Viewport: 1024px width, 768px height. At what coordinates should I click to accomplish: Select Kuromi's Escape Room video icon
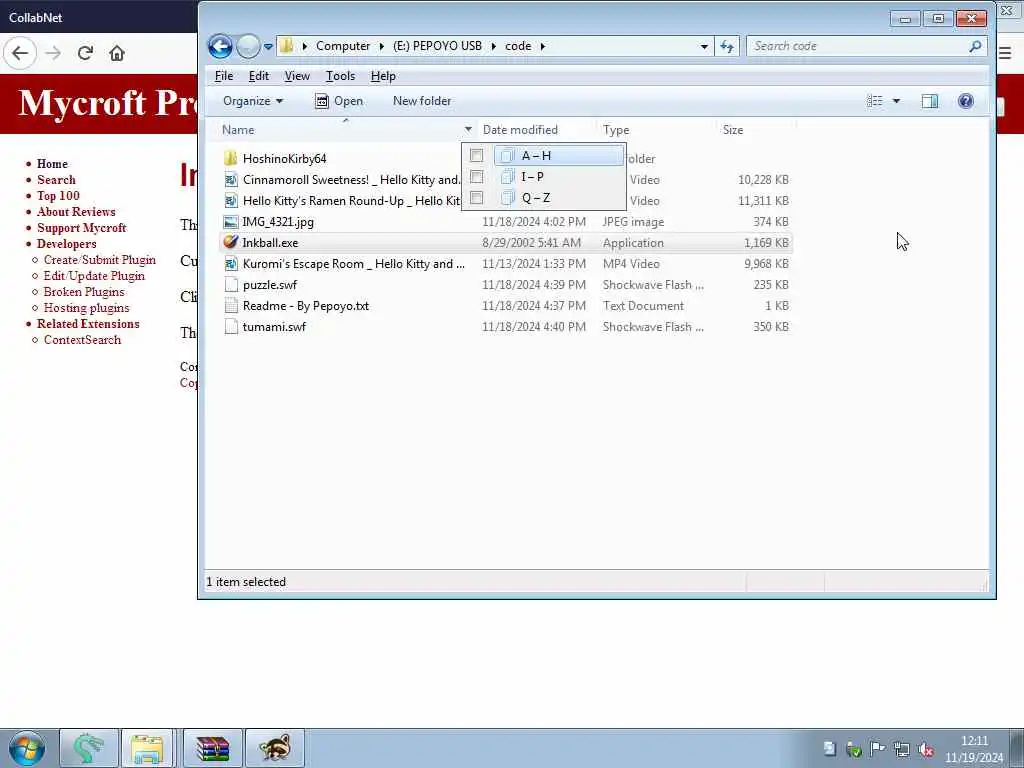coord(231,264)
